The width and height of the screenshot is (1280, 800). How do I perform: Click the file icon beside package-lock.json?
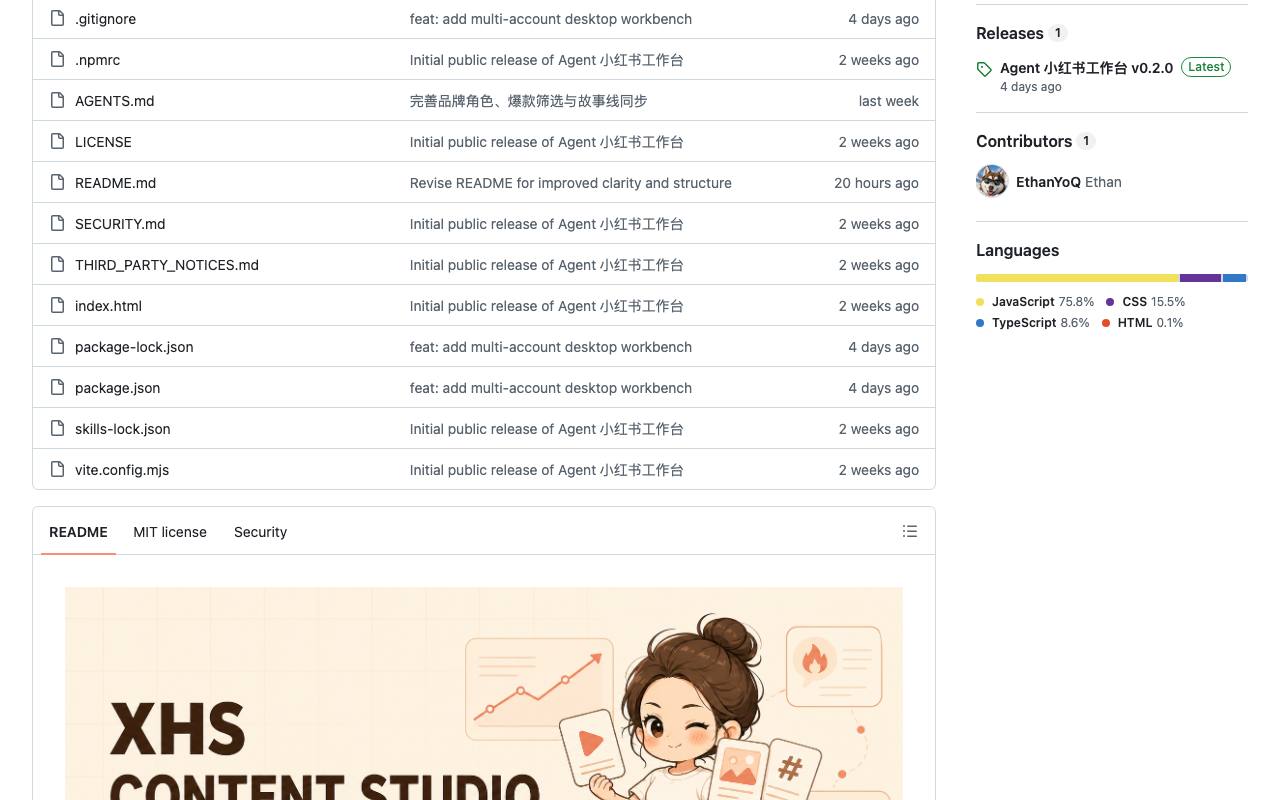click(x=58, y=346)
